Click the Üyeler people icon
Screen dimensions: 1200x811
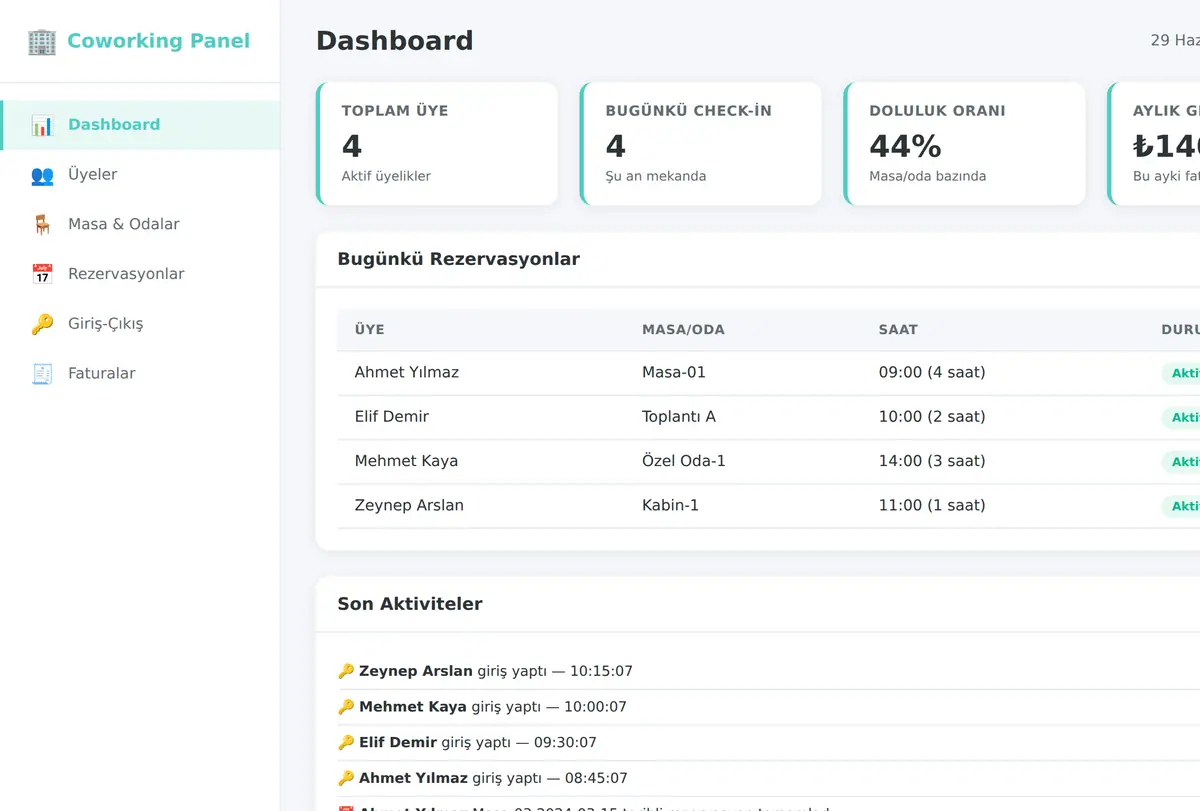pyautogui.click(x=42, y=175)
